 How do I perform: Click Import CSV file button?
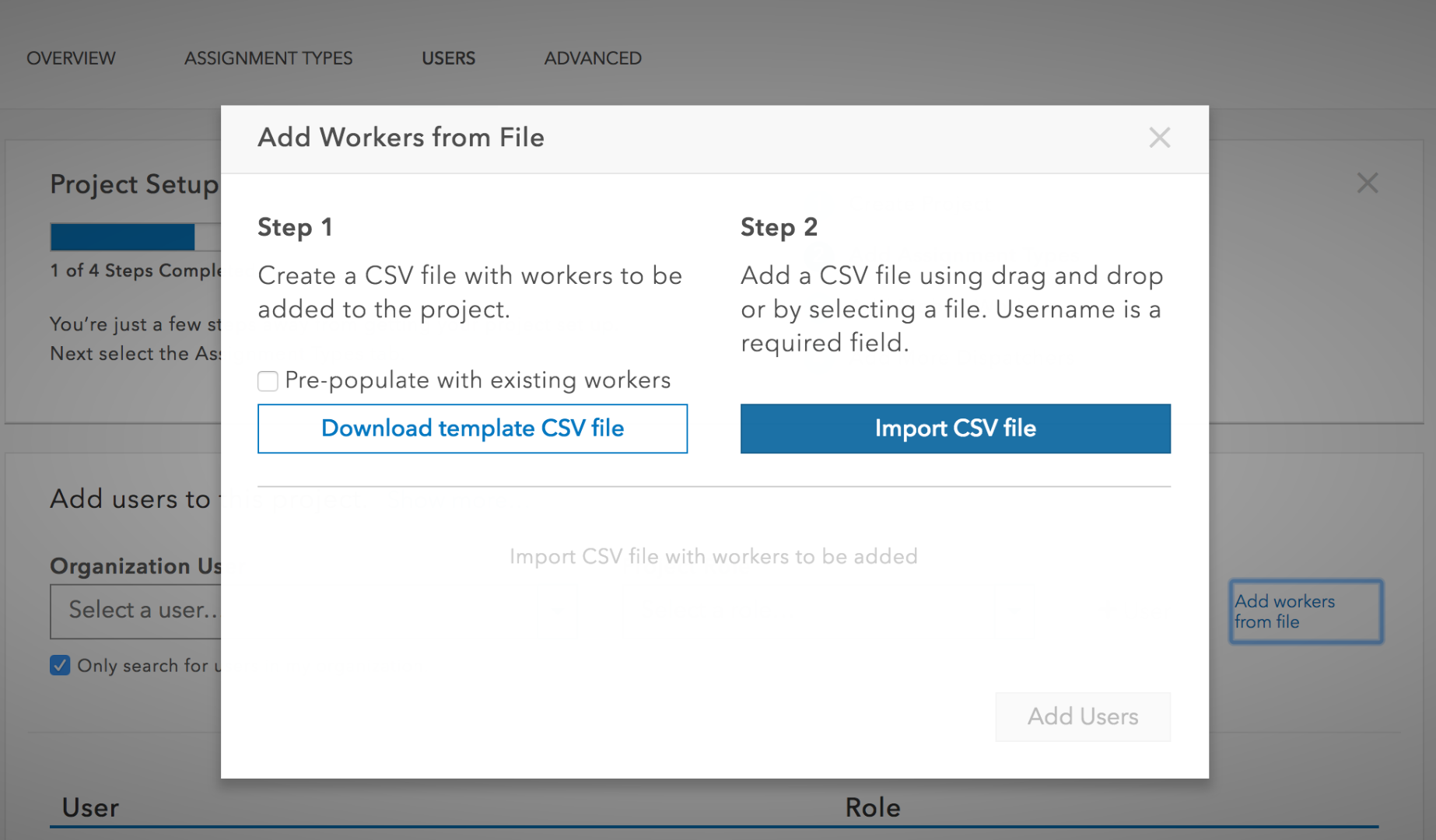pyautogui.click(x=954, y=429)
